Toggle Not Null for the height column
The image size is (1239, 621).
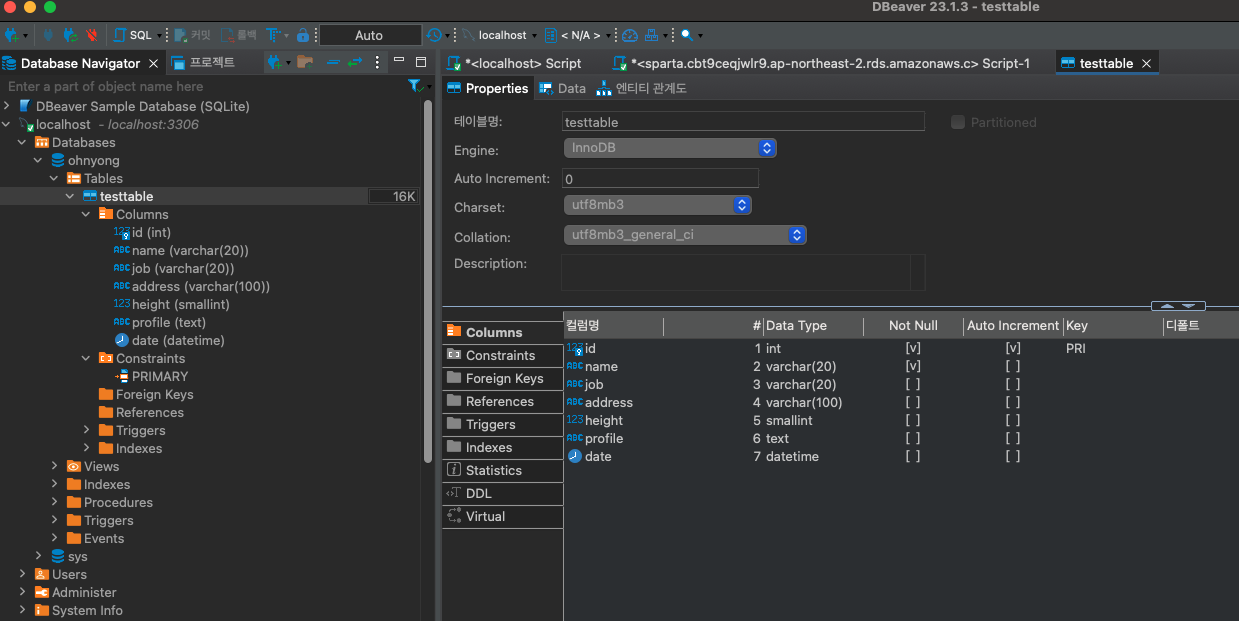[x=912, y=421]
